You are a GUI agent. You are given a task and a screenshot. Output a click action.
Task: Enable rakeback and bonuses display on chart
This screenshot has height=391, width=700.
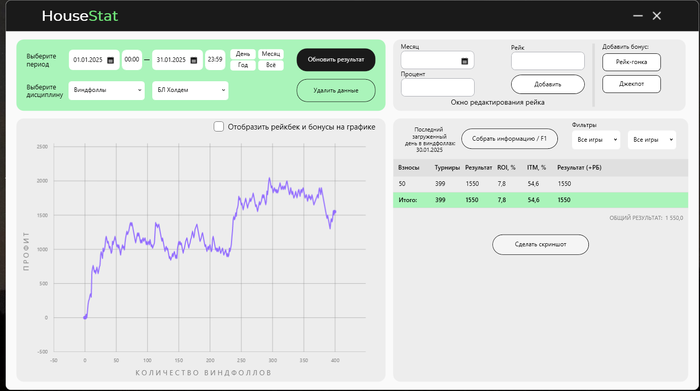[219, 127]
